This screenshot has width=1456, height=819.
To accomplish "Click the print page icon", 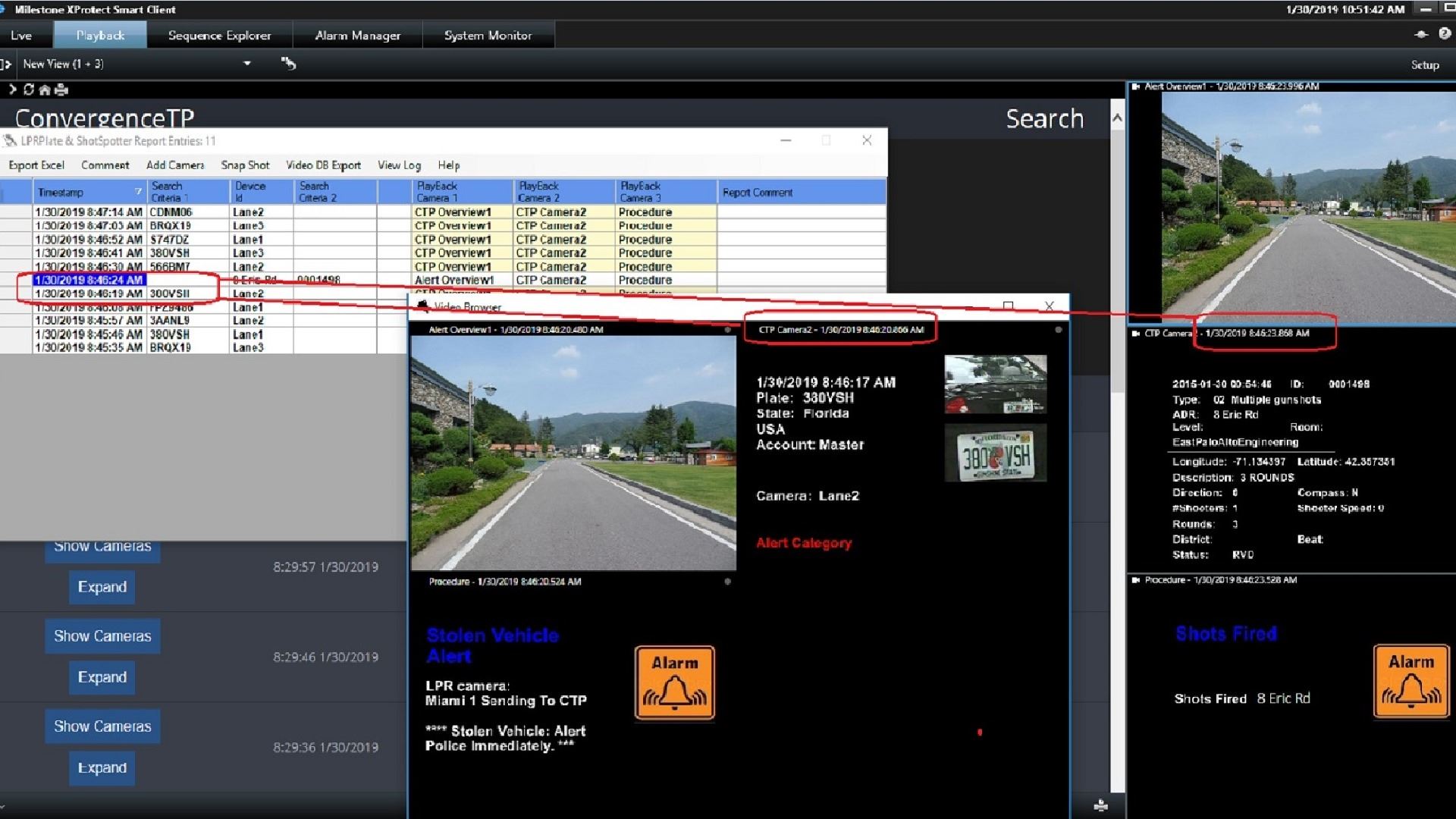I will [x=61, y=89].
